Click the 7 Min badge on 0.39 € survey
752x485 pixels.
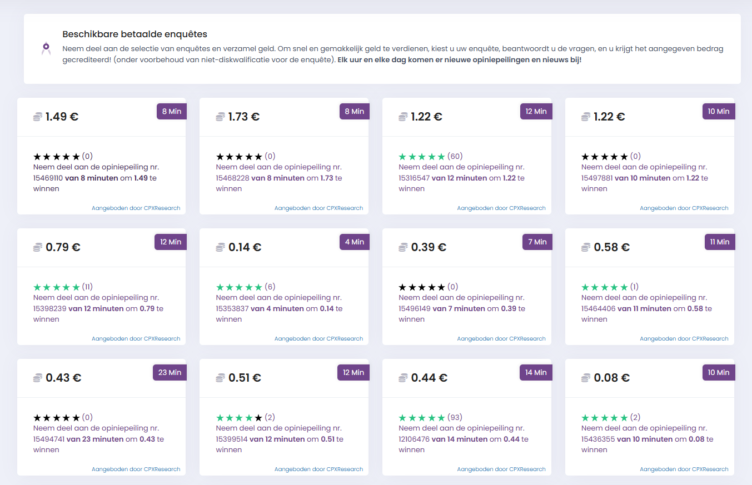[x=537, y=241]
